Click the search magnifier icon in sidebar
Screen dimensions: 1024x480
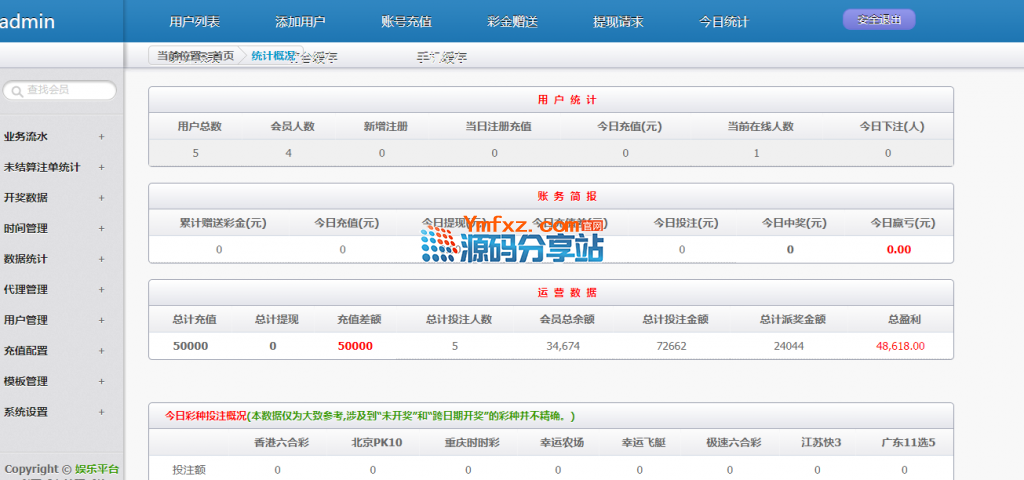tap(15, 91)
